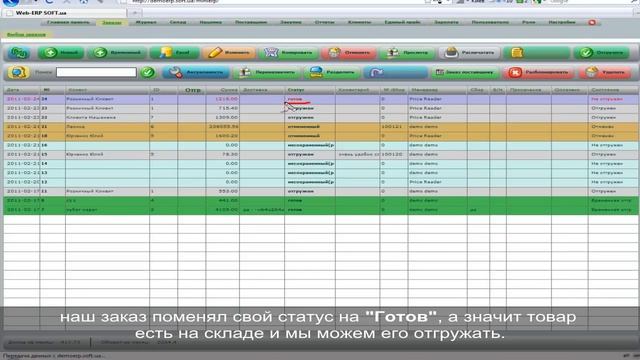The width and height of the screenshot is (640, 360).
Task: Open the Наценки tab
Action: (x=211, y=22)
